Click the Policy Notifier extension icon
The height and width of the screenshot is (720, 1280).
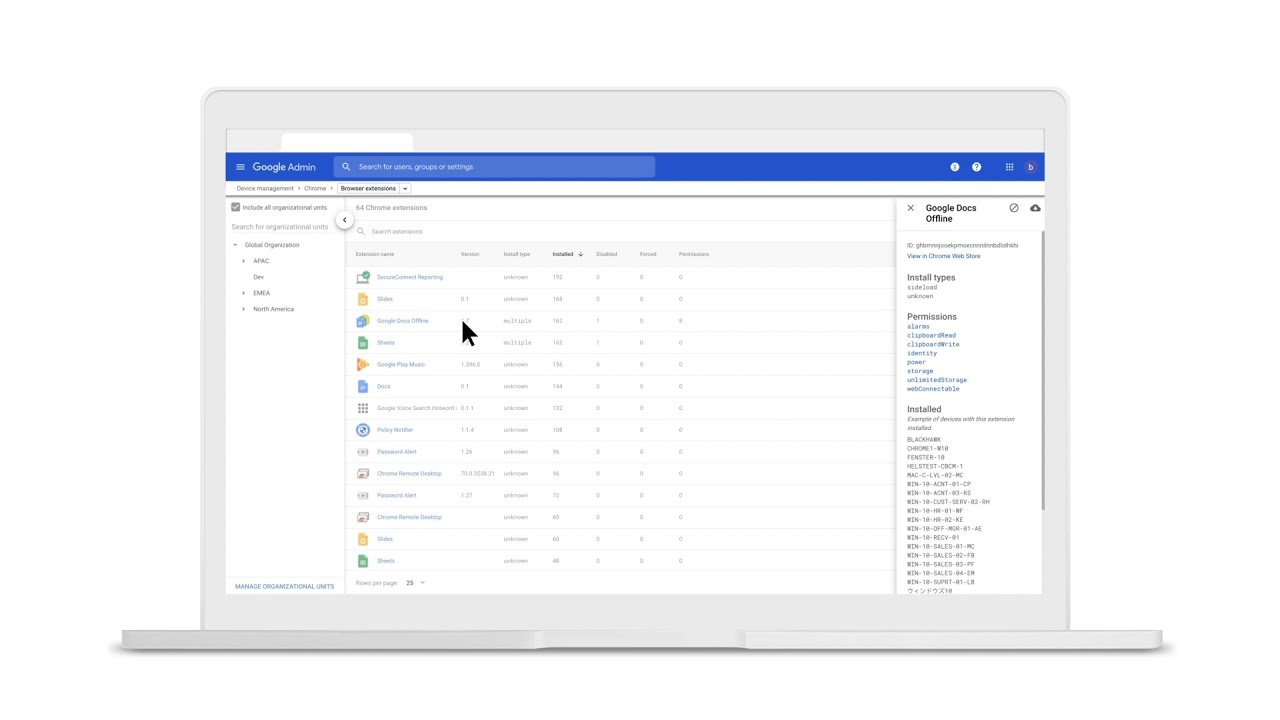[x=363, y=430]
